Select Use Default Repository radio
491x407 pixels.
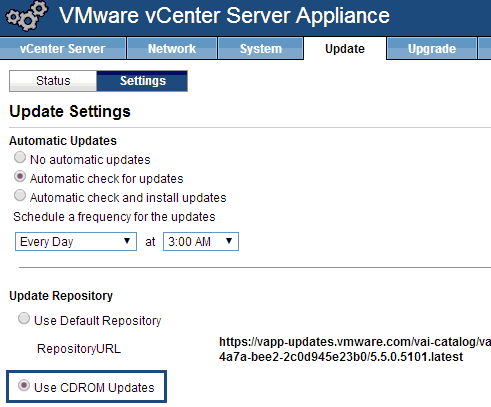[24, 318]
